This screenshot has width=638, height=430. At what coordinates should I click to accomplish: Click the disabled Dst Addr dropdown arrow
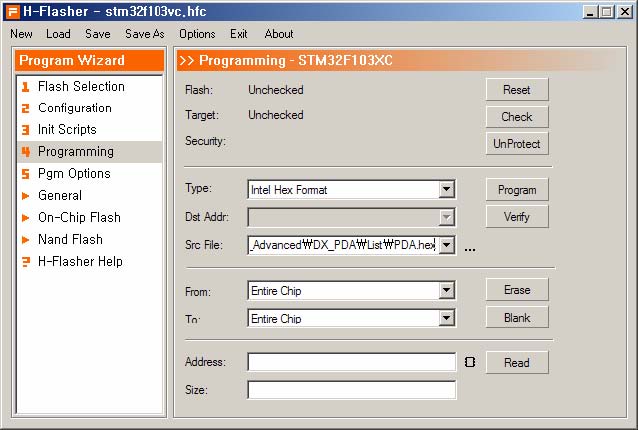[446, 217]
